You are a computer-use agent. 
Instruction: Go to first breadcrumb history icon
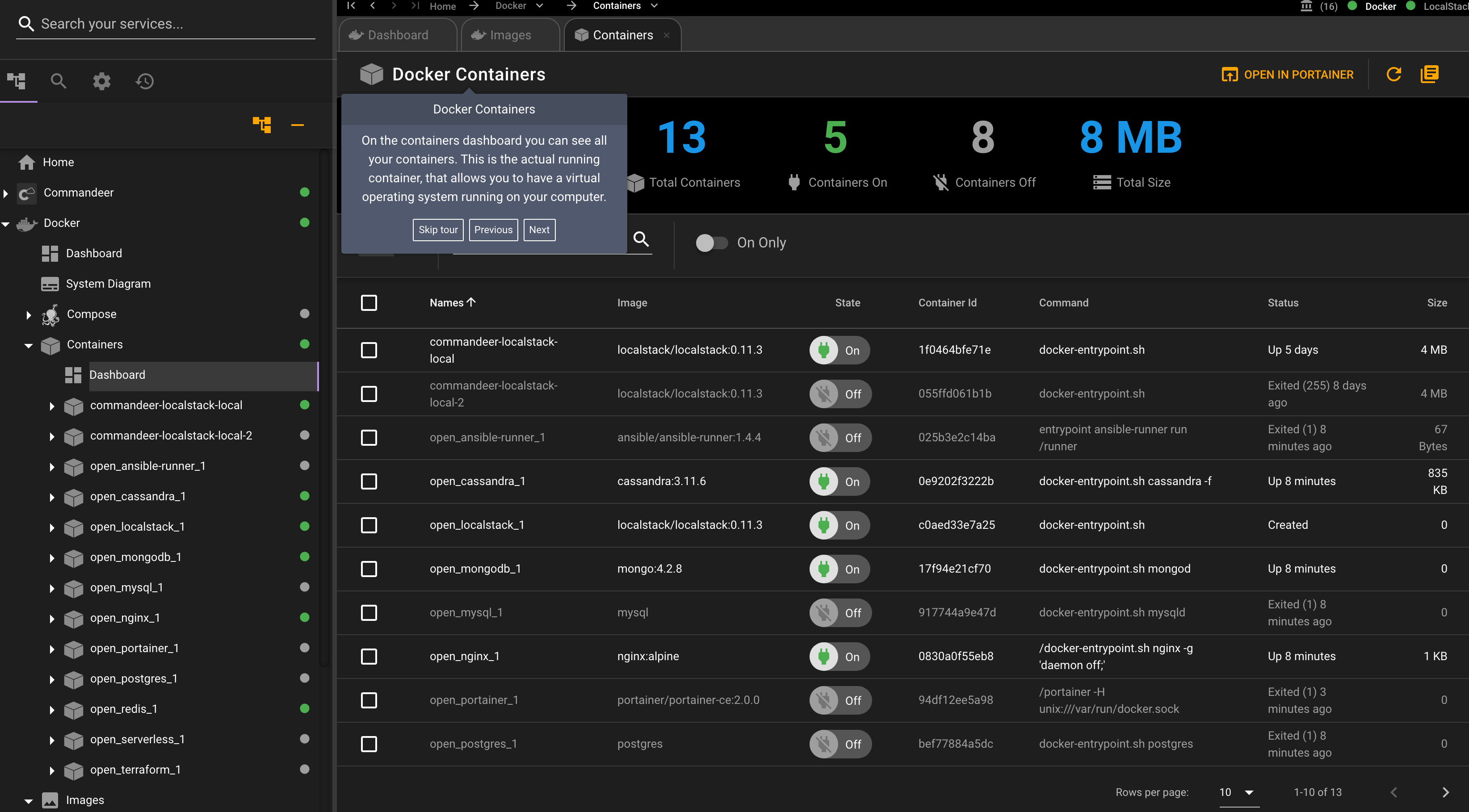point(351,6)
